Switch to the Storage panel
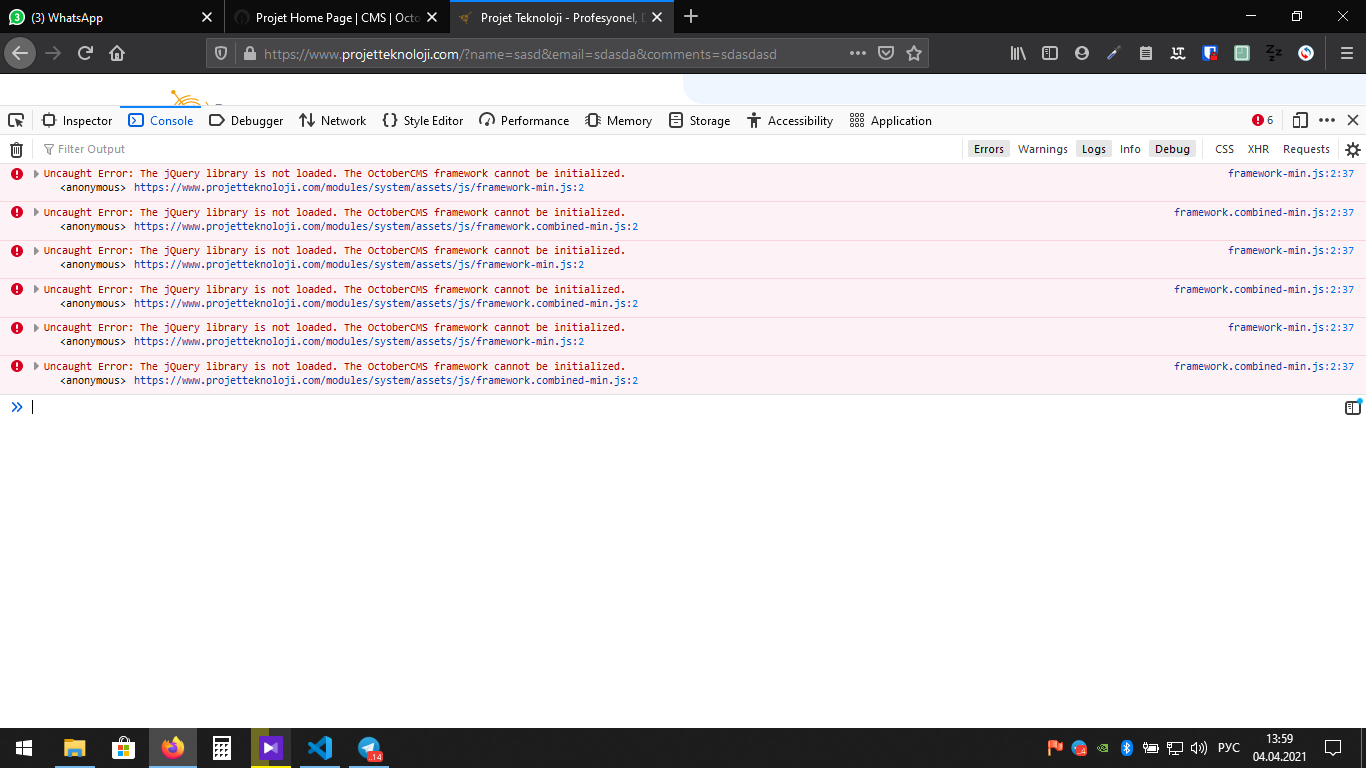 pyautogui.click(x=700, y=120)
